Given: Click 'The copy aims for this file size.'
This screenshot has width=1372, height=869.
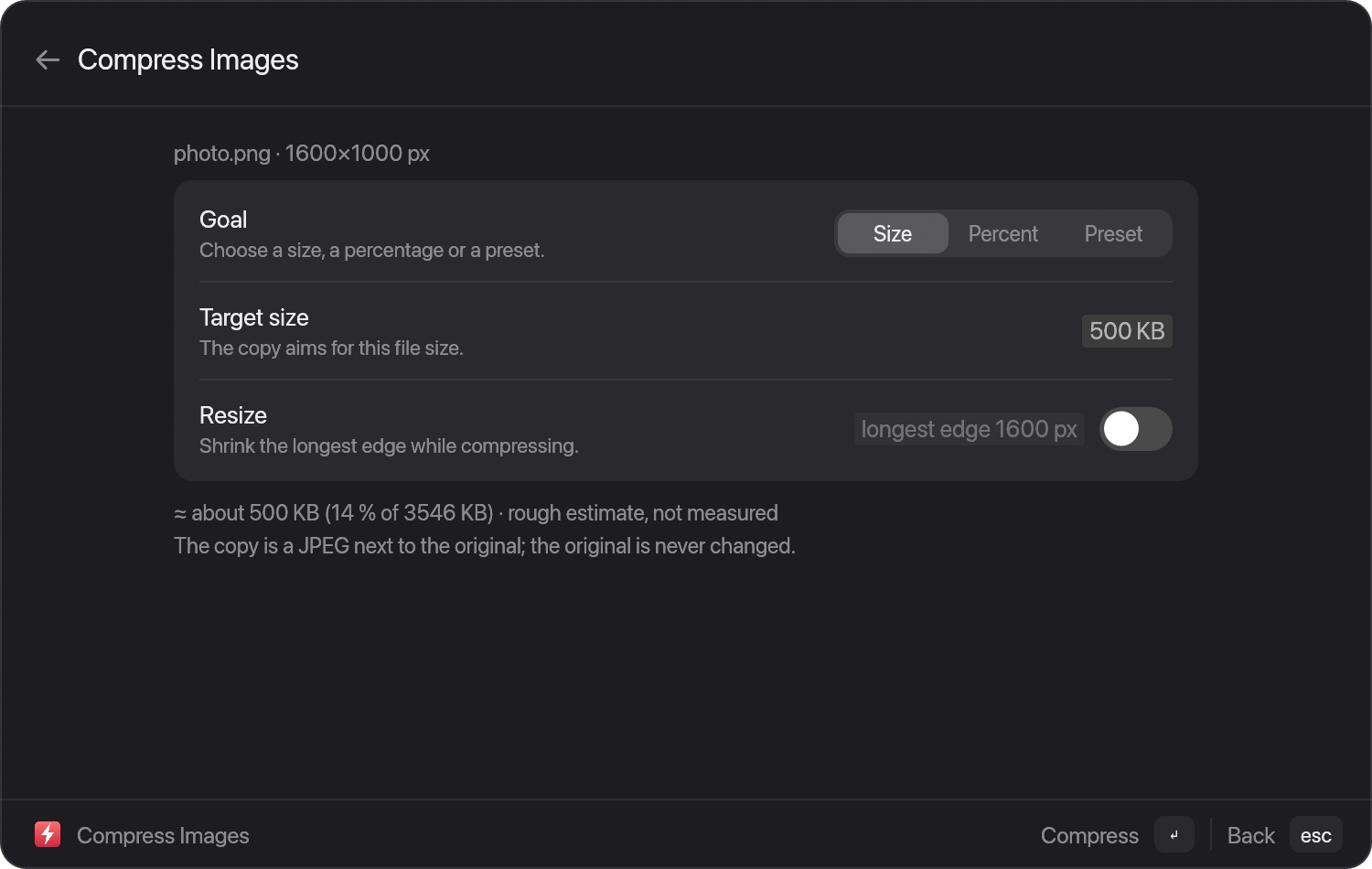Looking at the screenshot, I should pyautogui.click(x=331, y=349).
